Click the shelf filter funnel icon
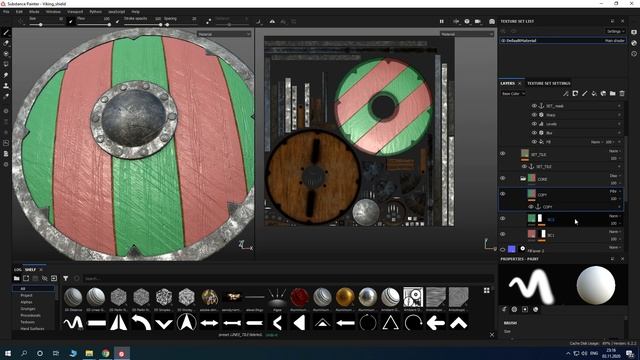This screenshot has width=640, height=360. (x=66, y=278)
